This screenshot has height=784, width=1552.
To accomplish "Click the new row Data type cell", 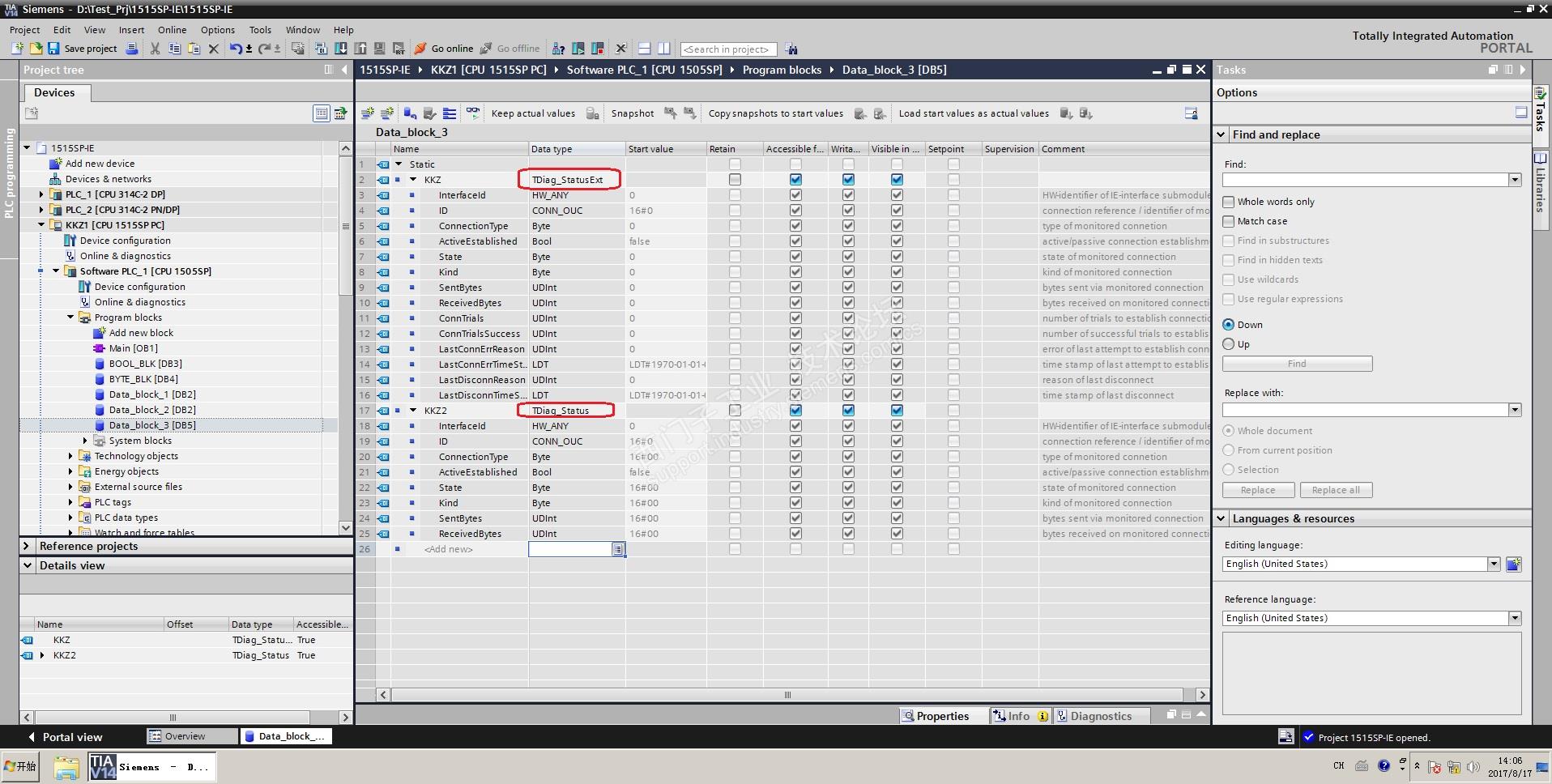I will [571, 549].
